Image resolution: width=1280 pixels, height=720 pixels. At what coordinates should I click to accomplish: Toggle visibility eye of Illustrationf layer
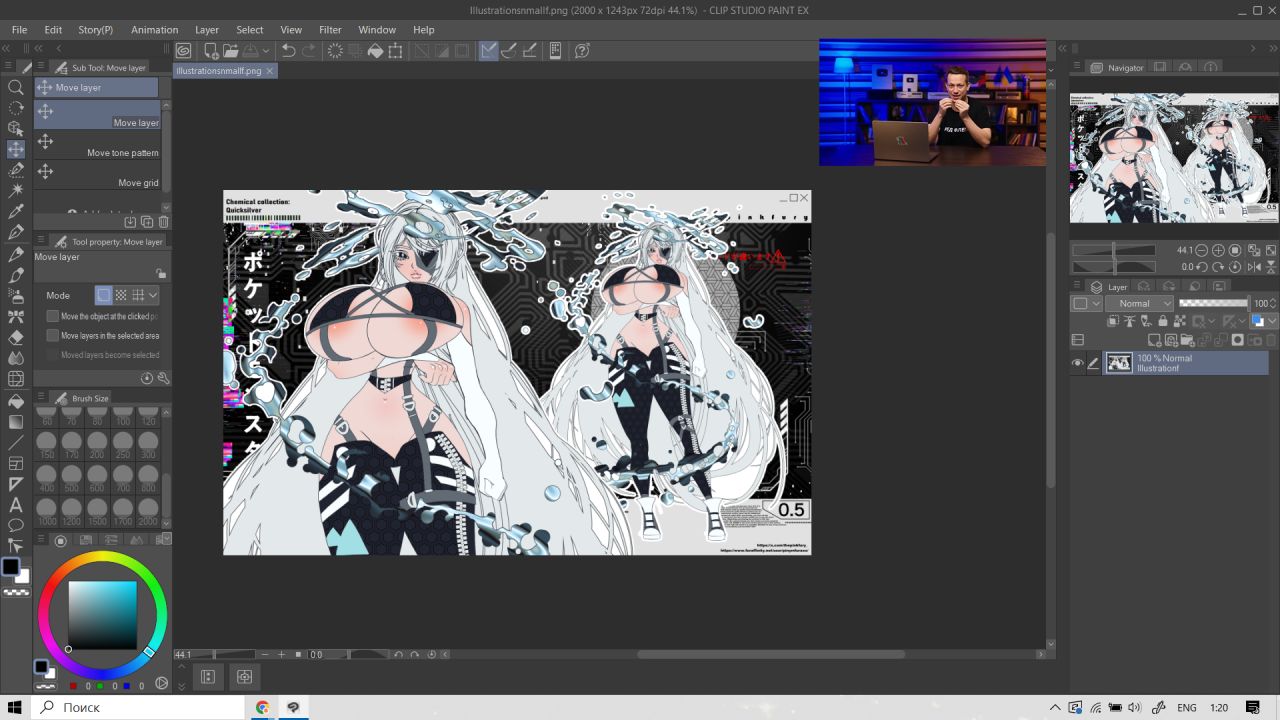(1077, 363)
